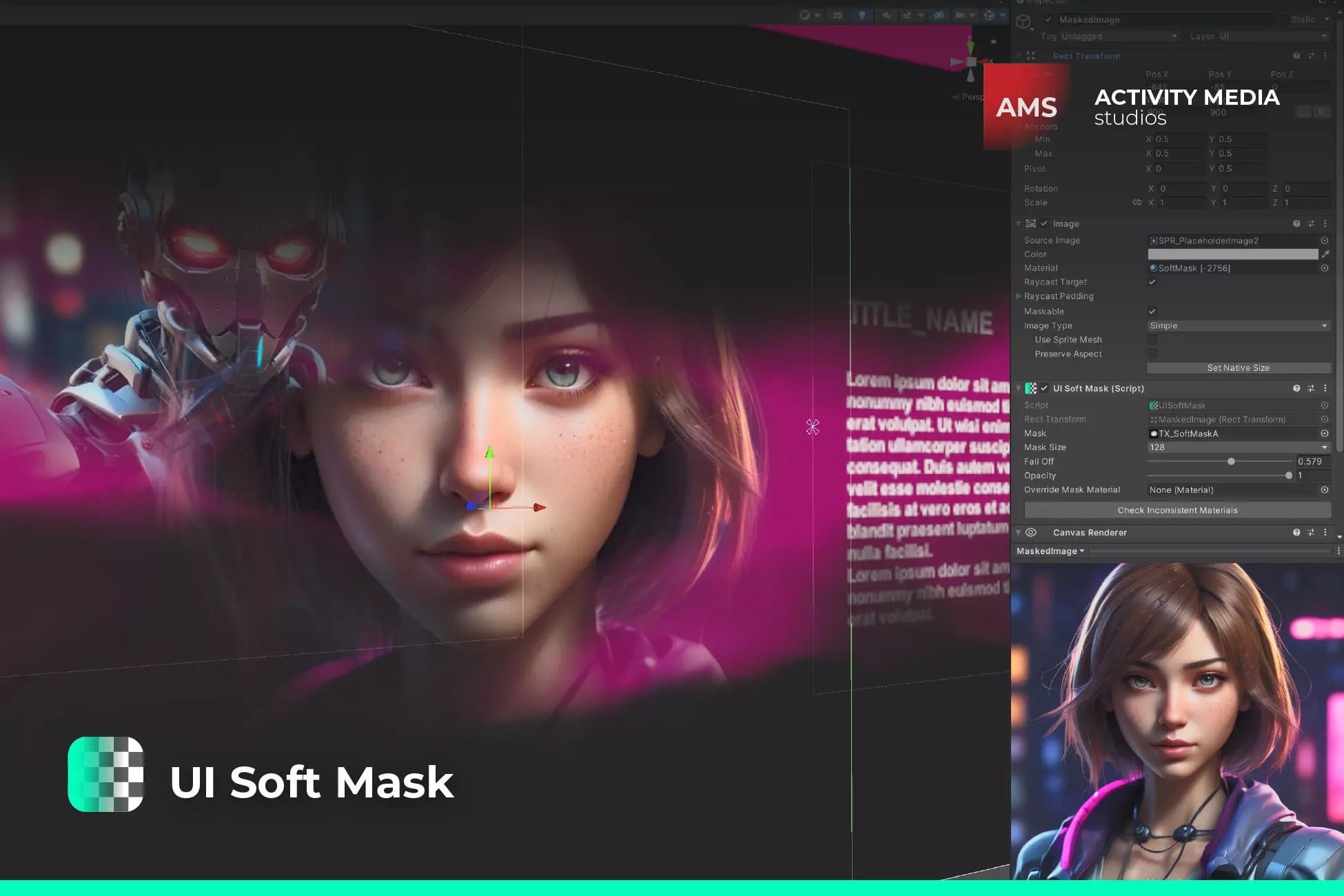Open the Source Image object picker circle
The height and width of the screenshot is (896, 1344).
click(1325, 241)
